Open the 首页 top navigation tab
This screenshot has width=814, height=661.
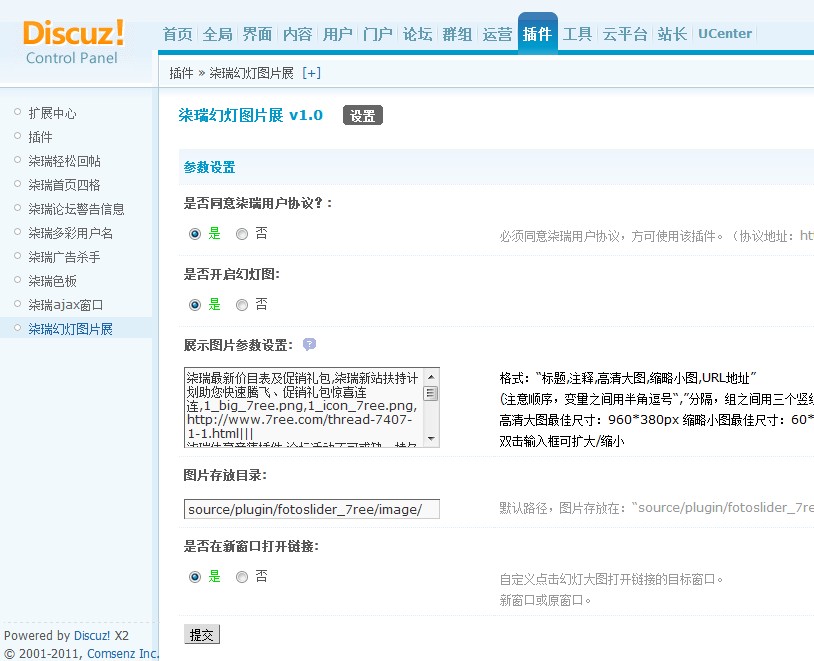pyautogui.click(x=178, y=34)
